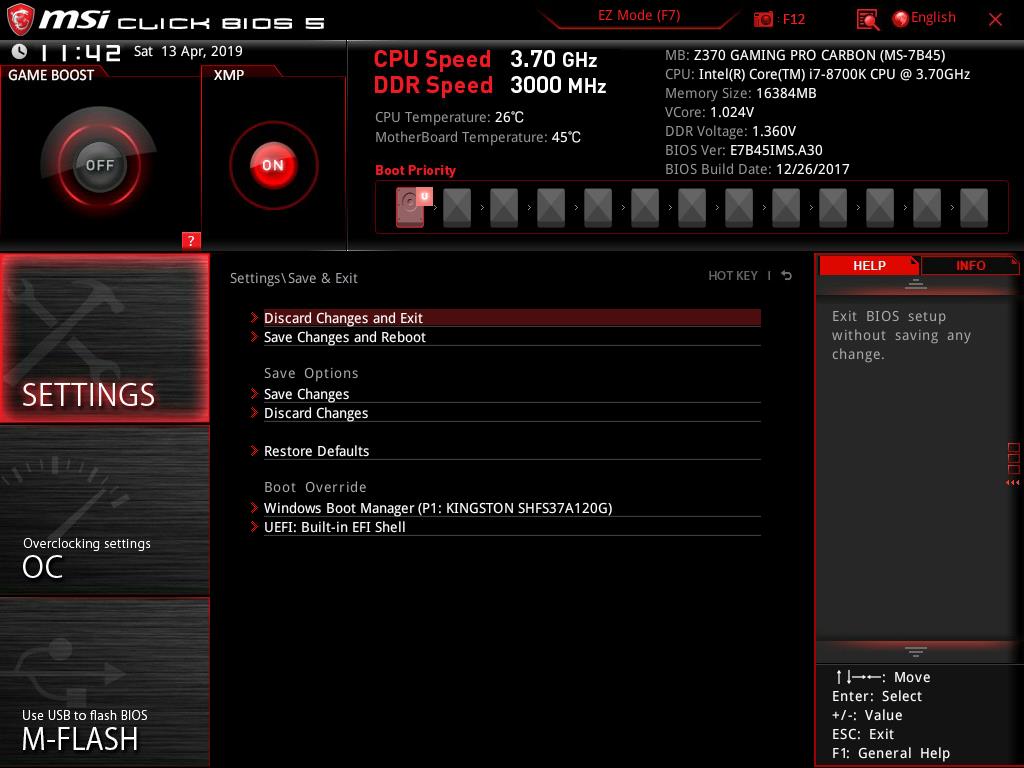The width and height of the screenshot is (1024, 768).
Task: Select the first boot priority hard drive icon
Action: click(x=411, y=207)
